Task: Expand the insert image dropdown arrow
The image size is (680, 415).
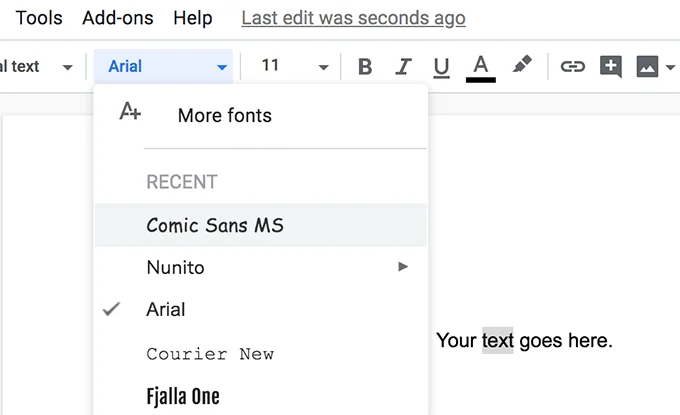Action: coord(669,68)
